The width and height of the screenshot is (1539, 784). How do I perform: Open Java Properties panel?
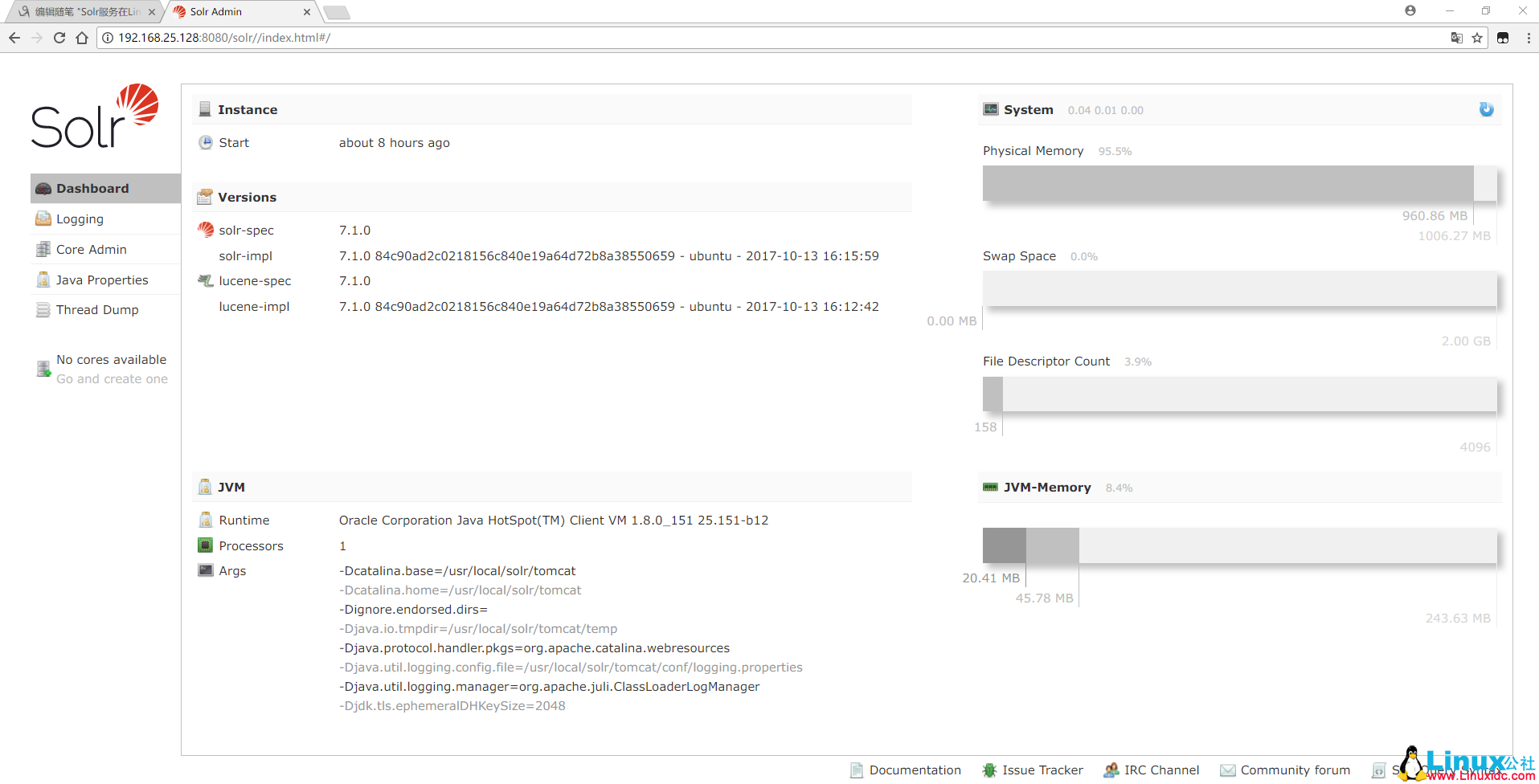(x=101, y=280)
